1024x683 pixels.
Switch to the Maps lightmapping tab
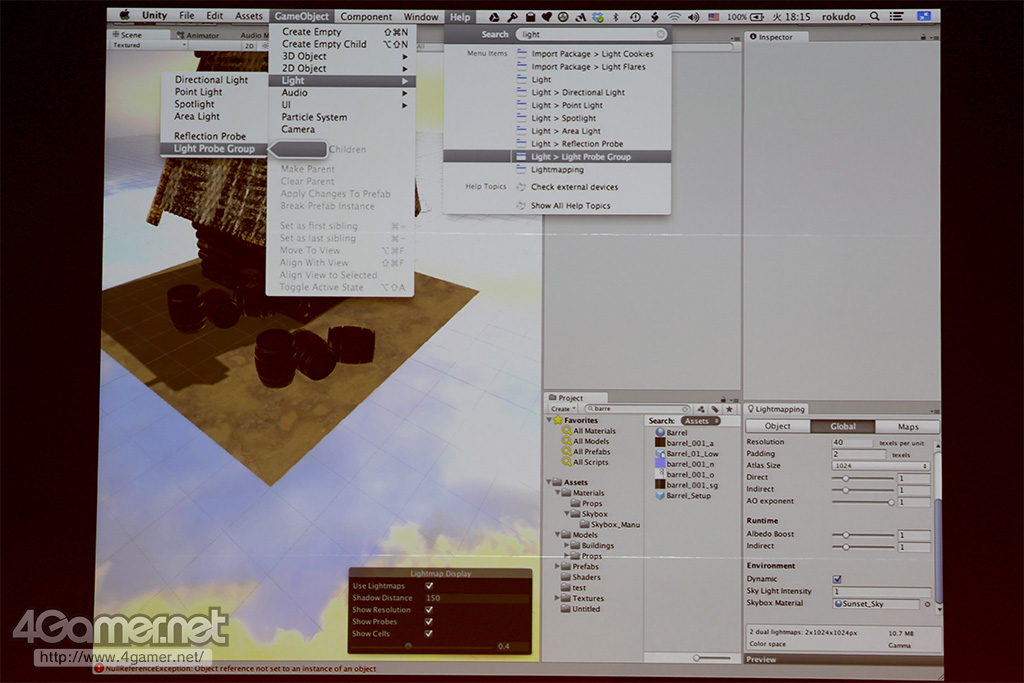907,427
